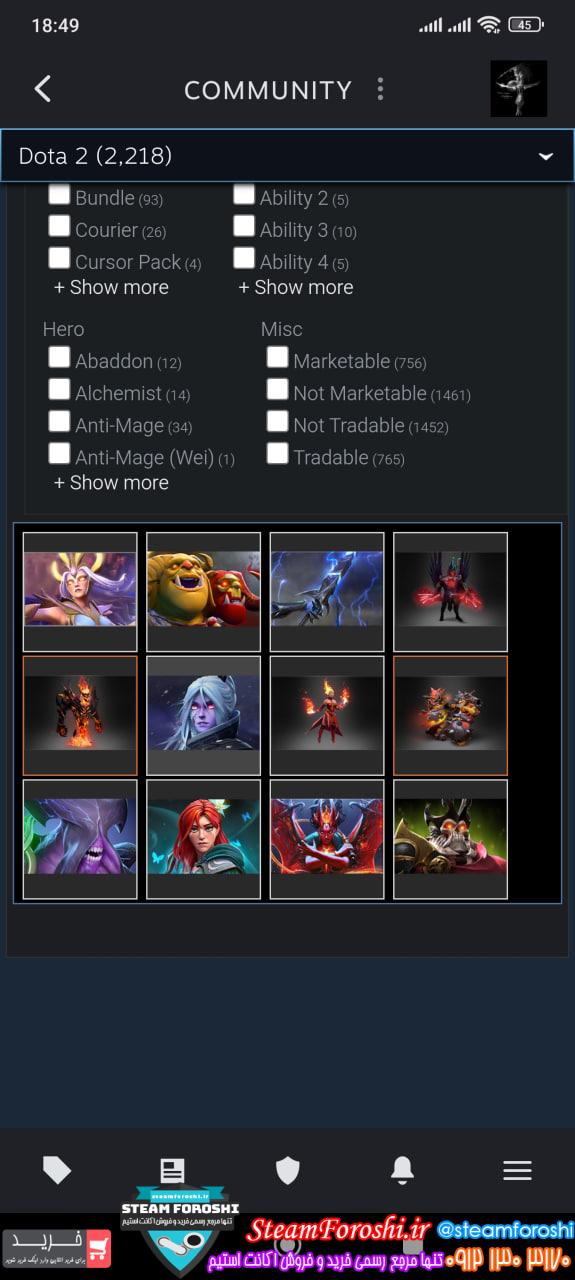Open the Steam Guard shield tab
575x1280 pixels.
pyautogui.click(x=288, y=1170)
